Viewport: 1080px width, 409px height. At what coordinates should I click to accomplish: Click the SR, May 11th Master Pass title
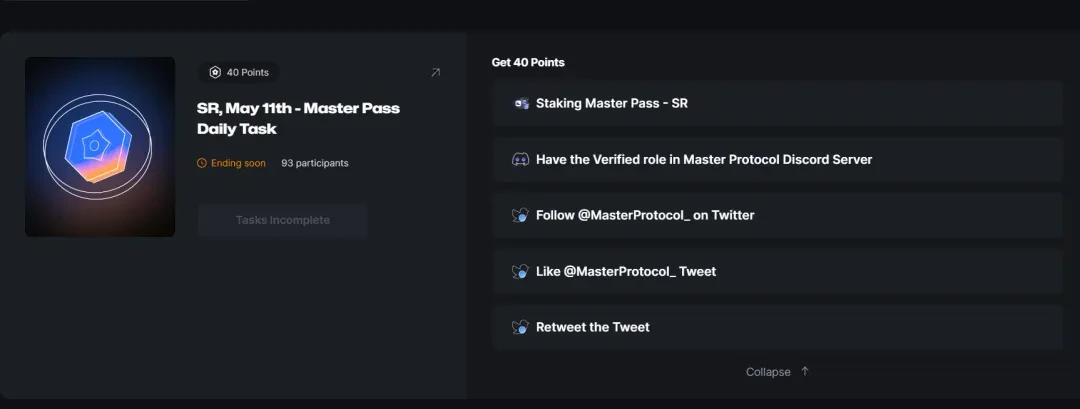298,118
